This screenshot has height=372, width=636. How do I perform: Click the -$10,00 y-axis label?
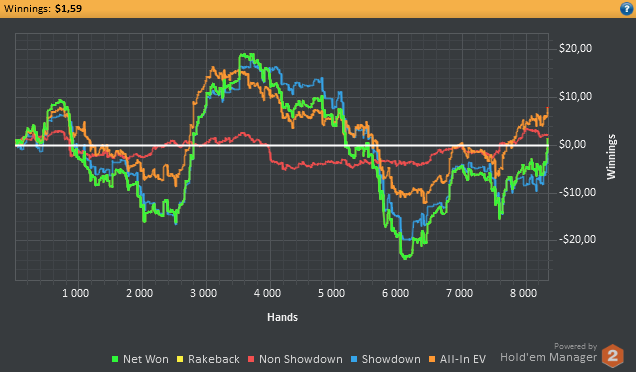coord(577,192)
